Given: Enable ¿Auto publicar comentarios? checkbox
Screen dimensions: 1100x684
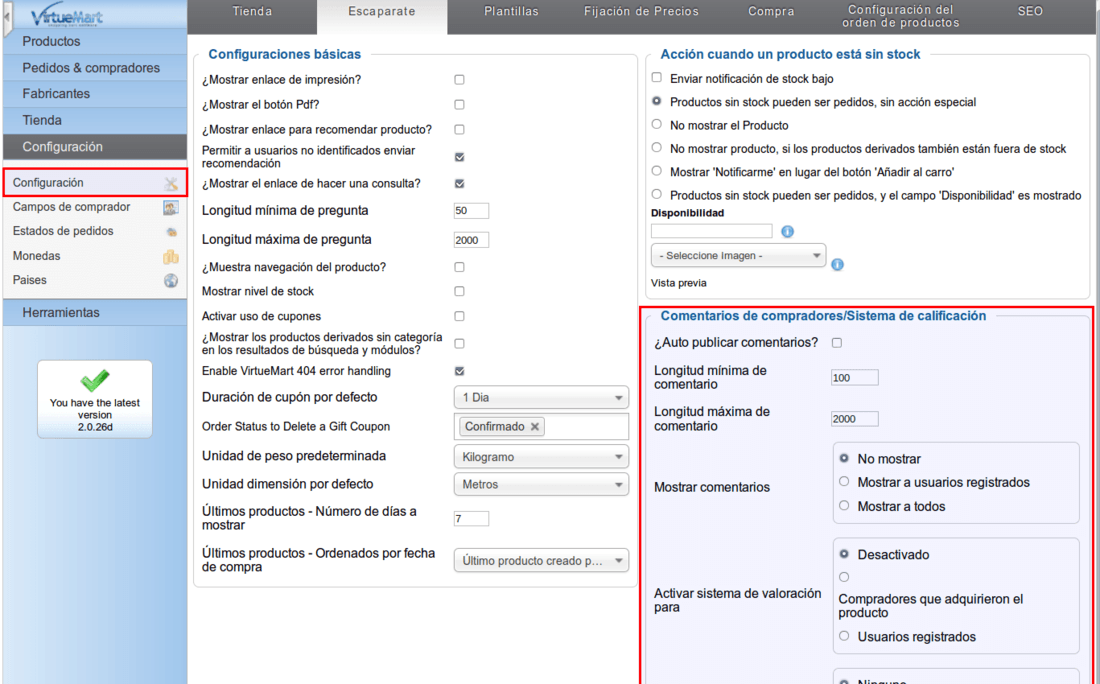Looking at the screenshot, I should coord(837,343).
